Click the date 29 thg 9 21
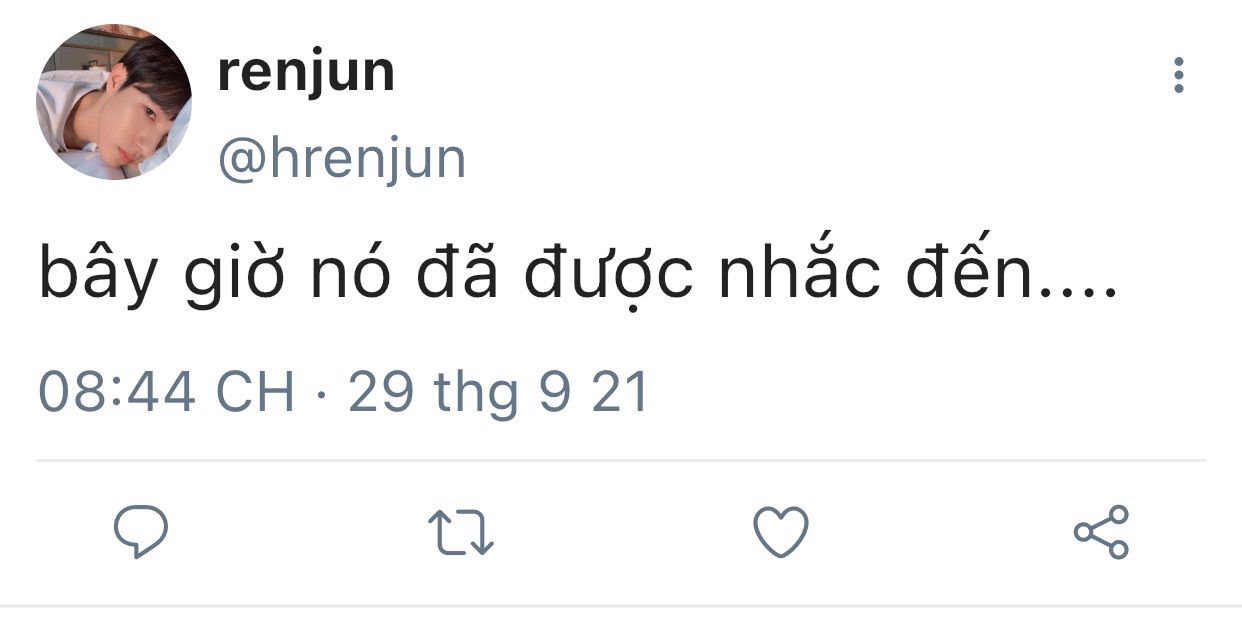This screenshot has width=1242, height=624. click(499, 393)
